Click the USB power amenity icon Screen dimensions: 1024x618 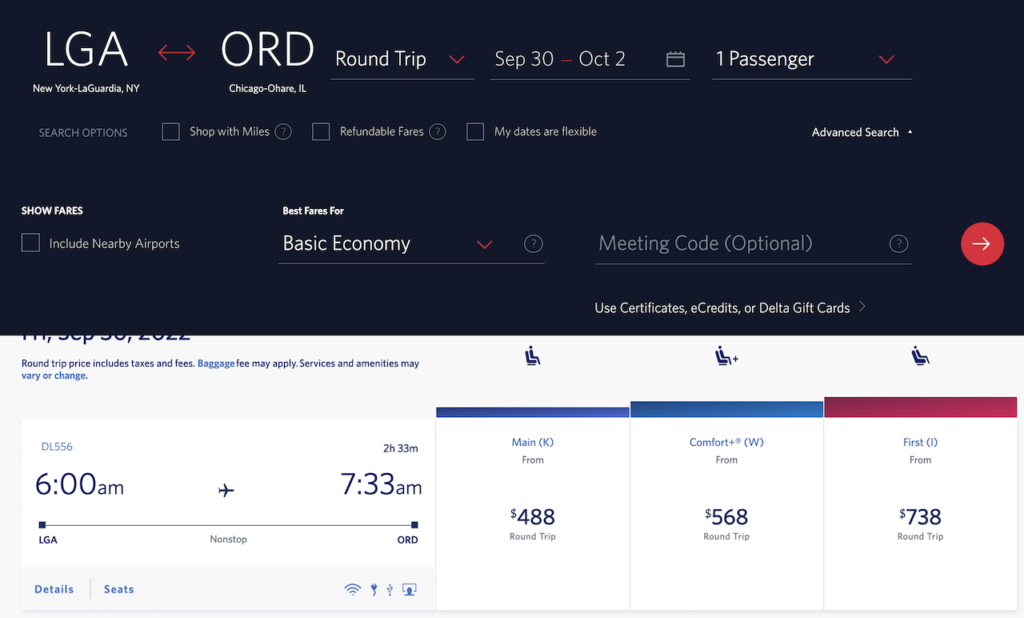point(390,589)
